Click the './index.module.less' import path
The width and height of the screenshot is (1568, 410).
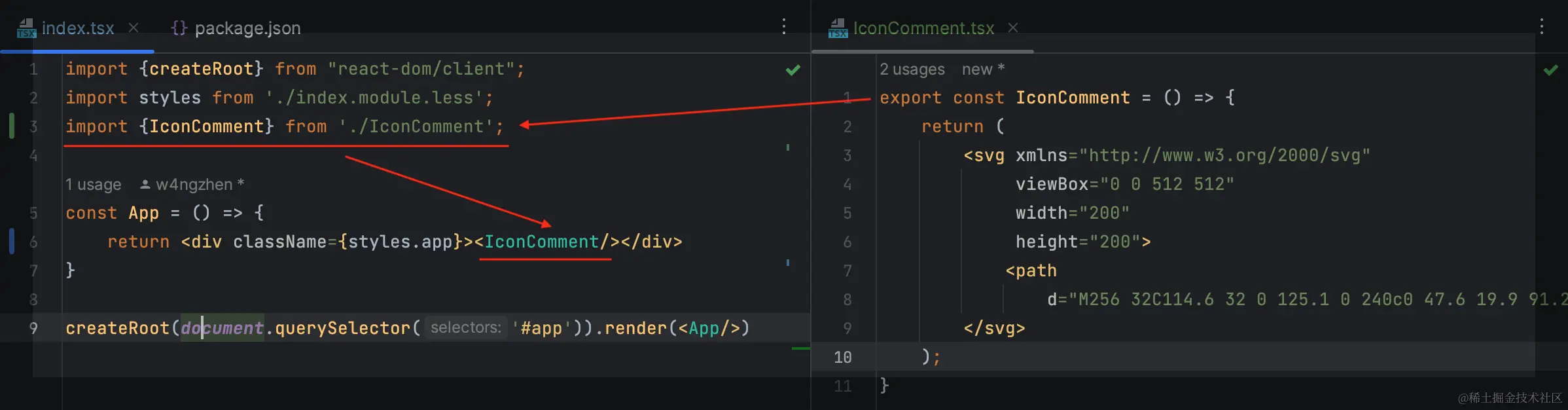click(374, 98)
